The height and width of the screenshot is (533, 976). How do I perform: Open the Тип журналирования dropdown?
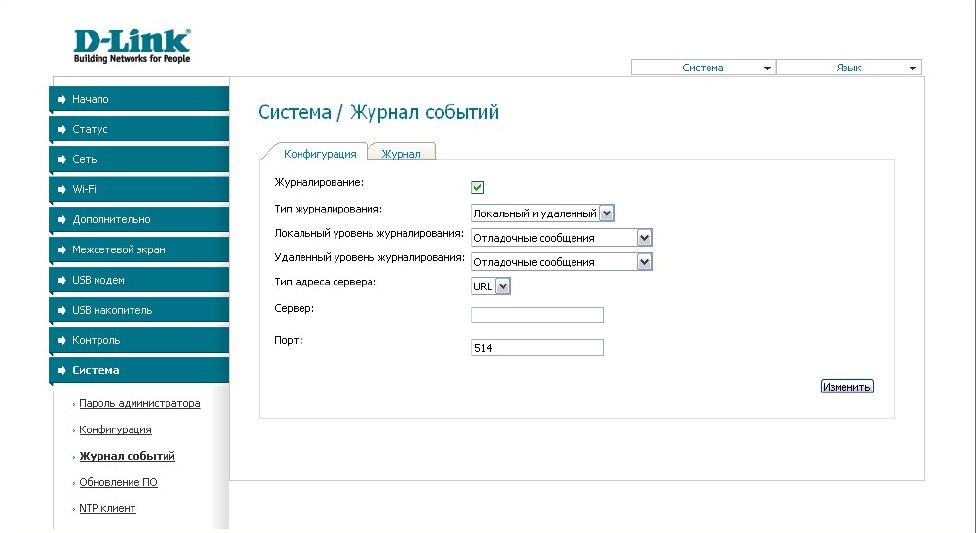coord(542,212)
